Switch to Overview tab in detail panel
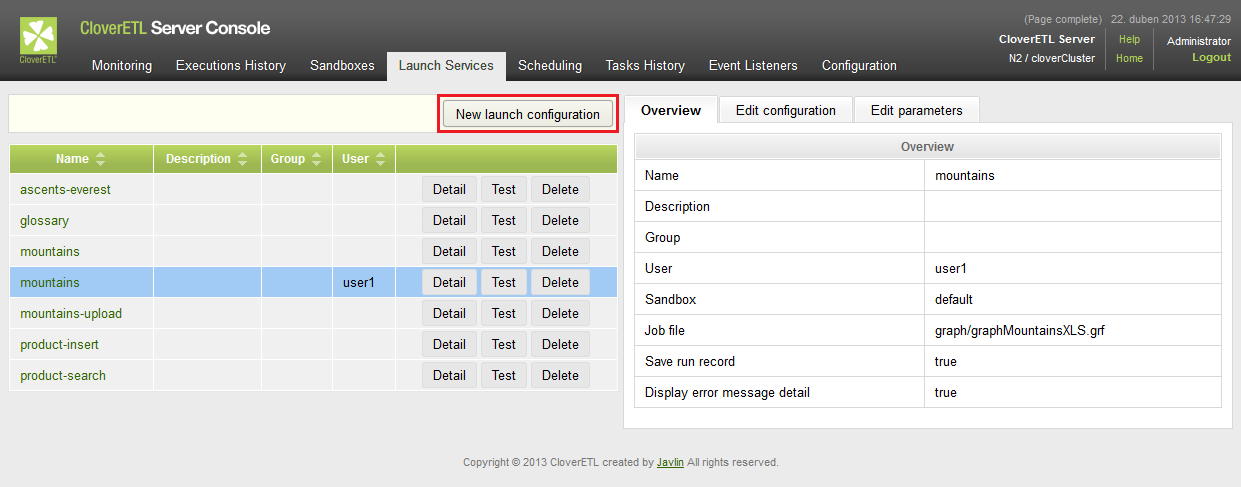Screen dimensions: 1241x487 click(x=671, y=110)
